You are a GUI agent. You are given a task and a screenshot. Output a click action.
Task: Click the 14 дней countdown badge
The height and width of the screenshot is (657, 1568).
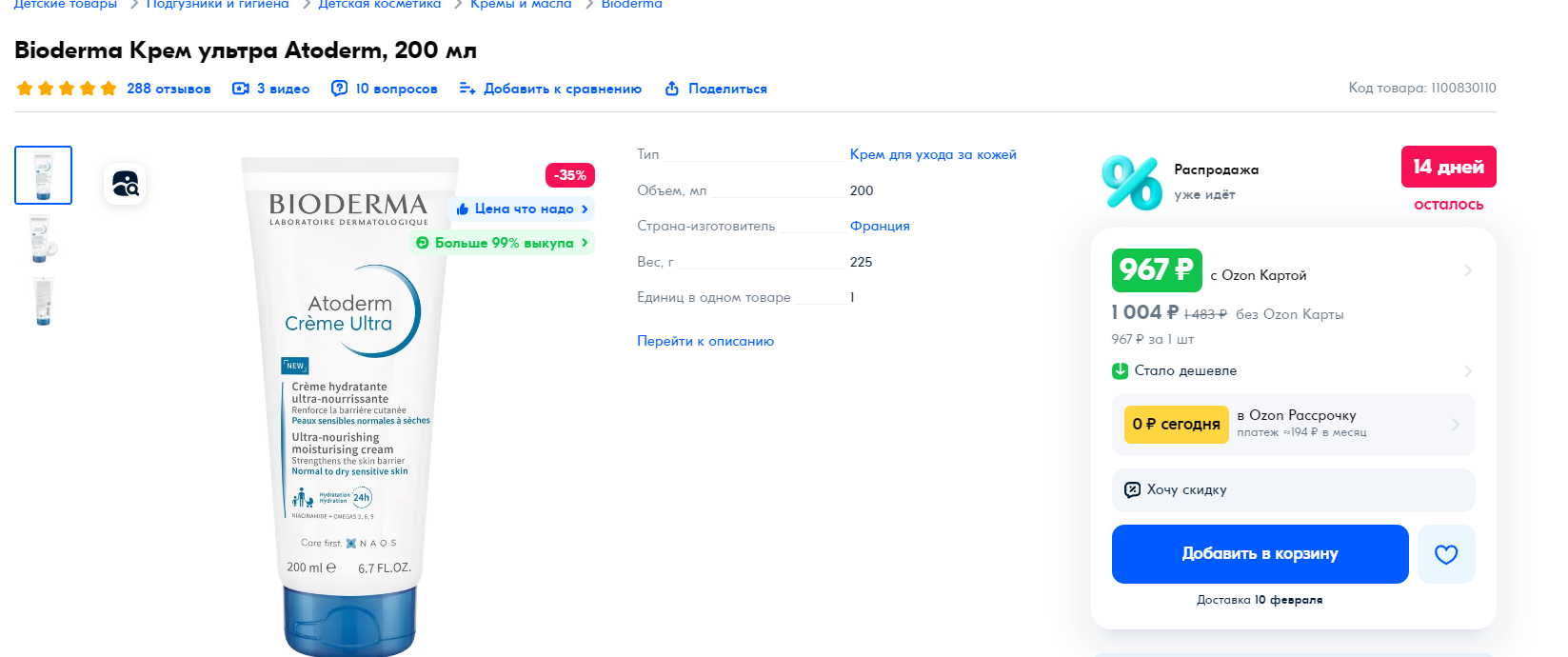click(x=1448, y=167)
